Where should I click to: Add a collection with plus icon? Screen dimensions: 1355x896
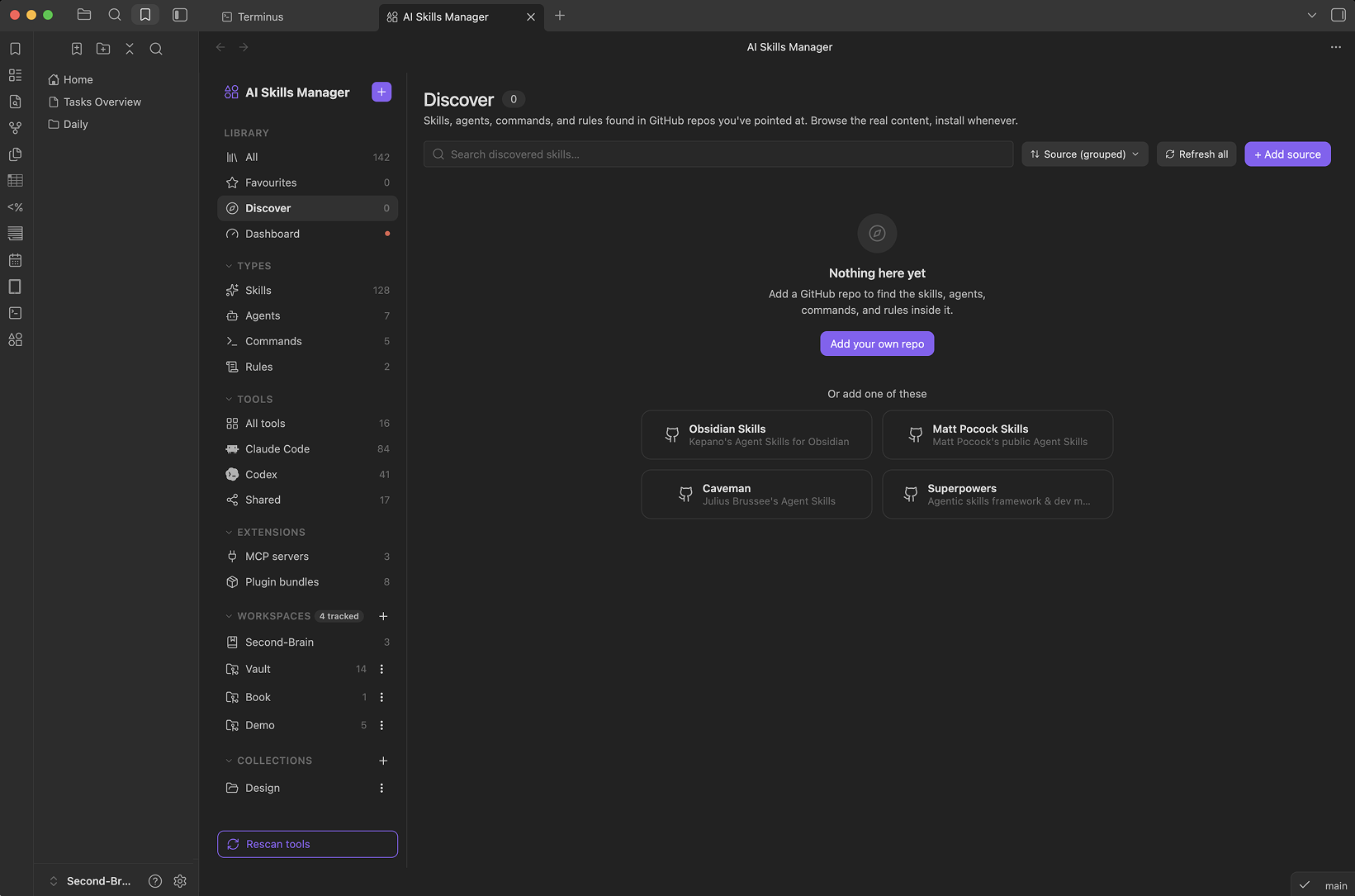point(383,761)
